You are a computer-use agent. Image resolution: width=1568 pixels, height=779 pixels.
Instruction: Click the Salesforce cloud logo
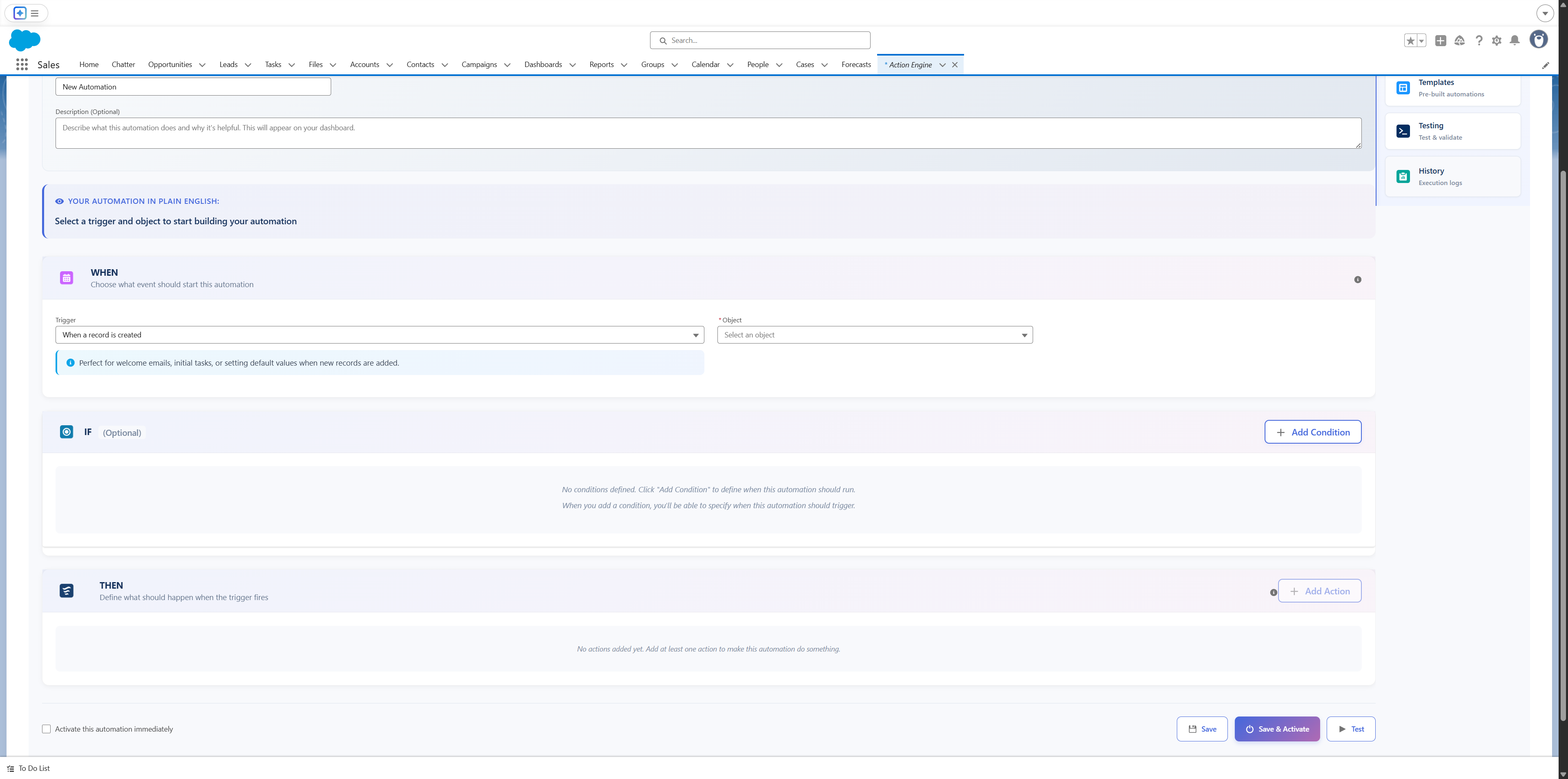pos(24,41)
